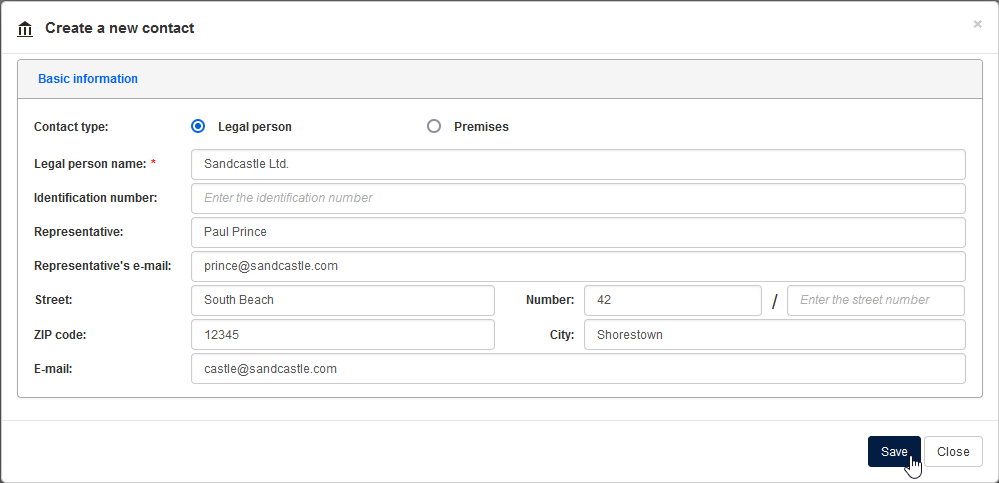The image size is (999, 483).
Task: Click the bank building icon in header
Action: tap(25, 29)
